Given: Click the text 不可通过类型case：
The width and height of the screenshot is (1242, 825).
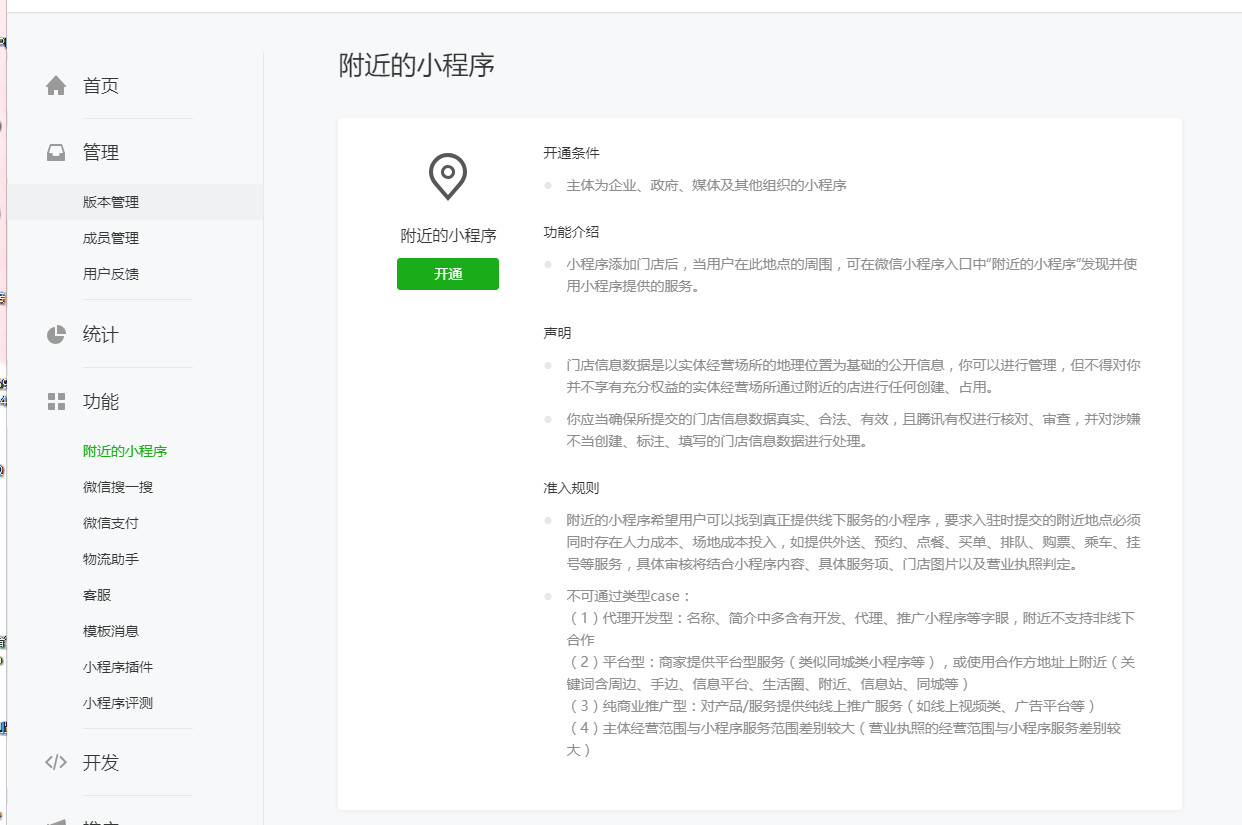Looking at the screenshot, I should [x=629, y=596].
